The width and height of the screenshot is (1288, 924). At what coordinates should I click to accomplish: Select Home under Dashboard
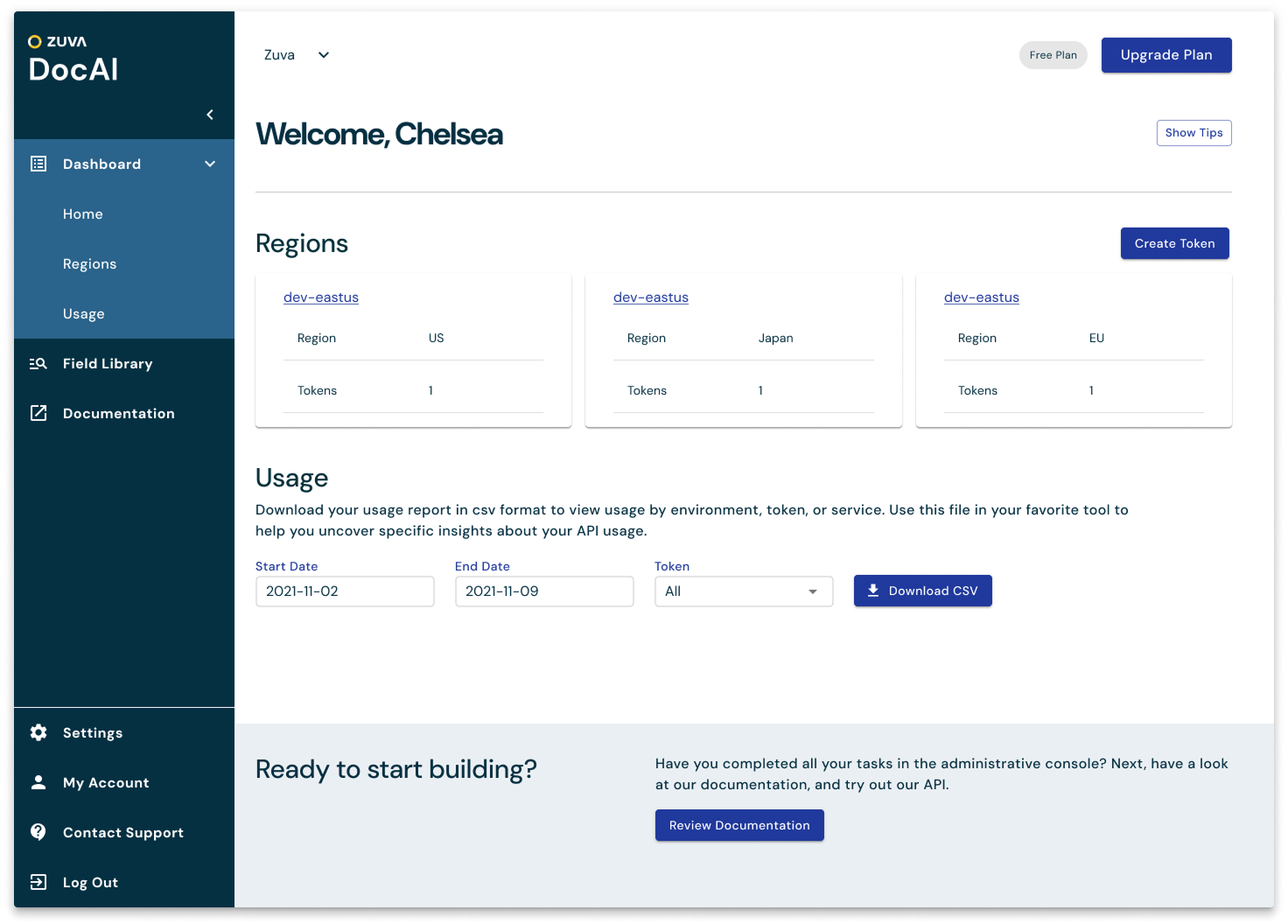[x=83, y=214]
